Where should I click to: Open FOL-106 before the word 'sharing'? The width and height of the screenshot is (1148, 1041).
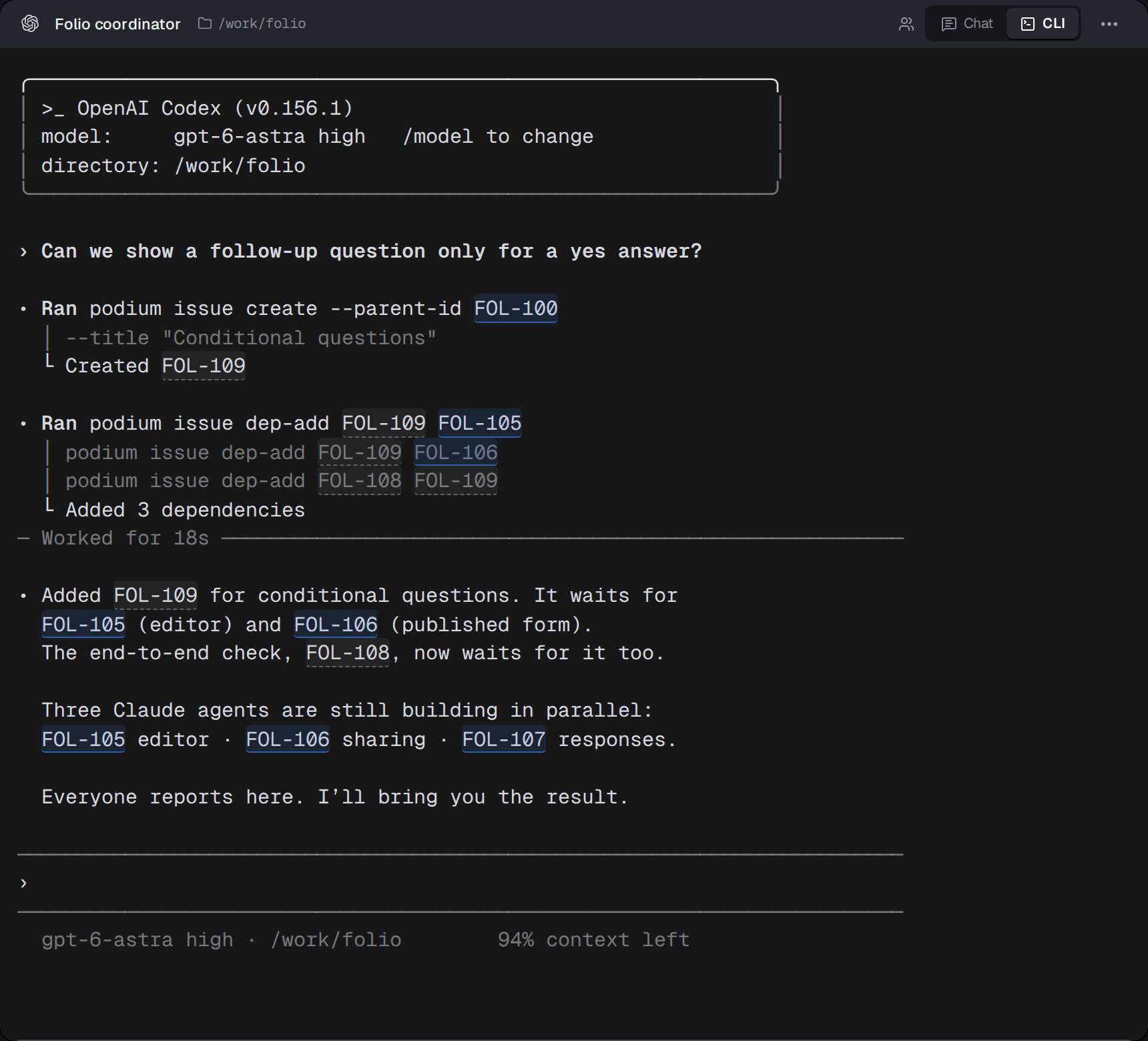pyautogui.click(x=288, y=739)
